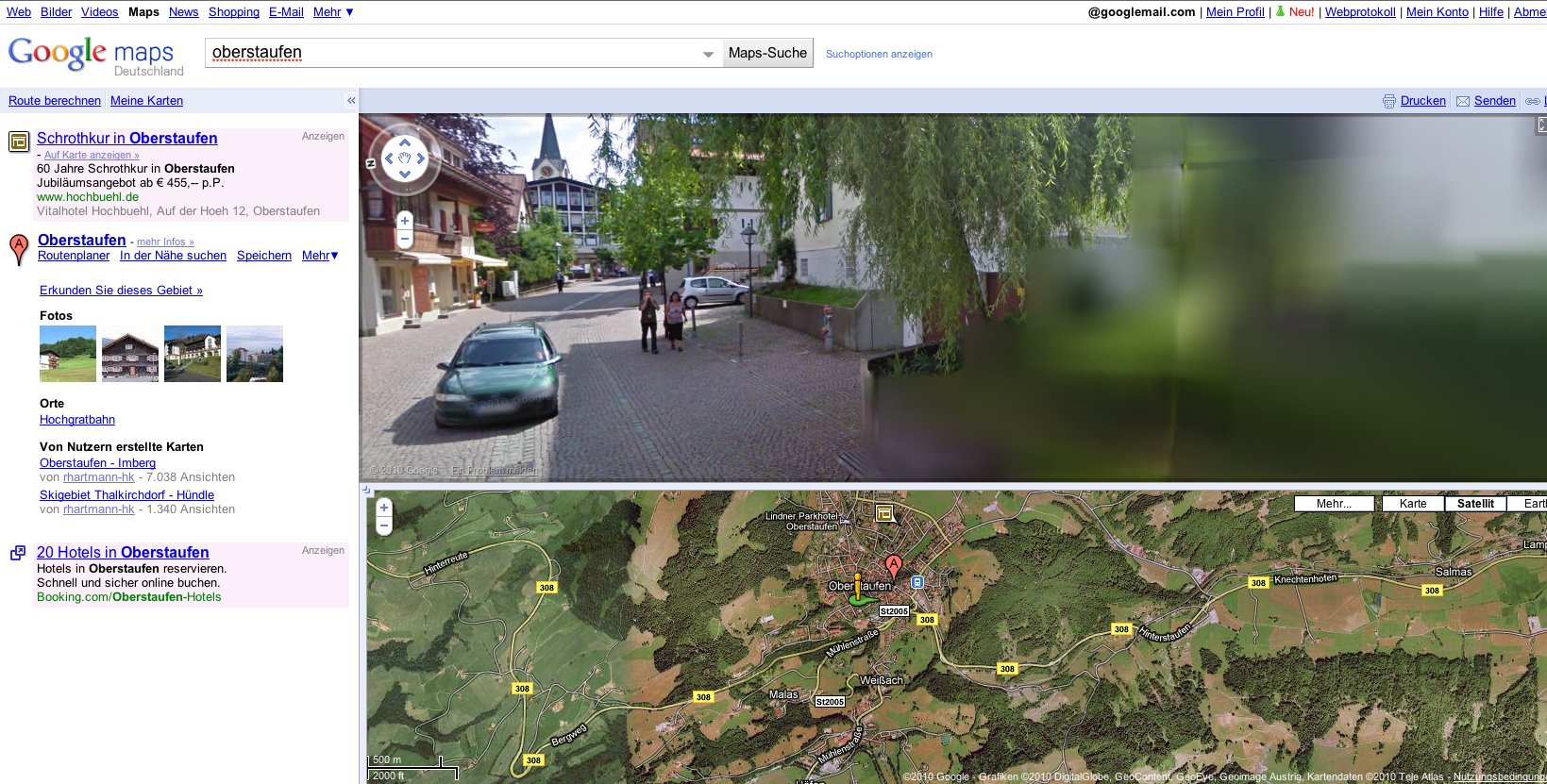Click the hand icon in Street View compass
Viewport: 1547px width, 784px height.
click(405, 158)
